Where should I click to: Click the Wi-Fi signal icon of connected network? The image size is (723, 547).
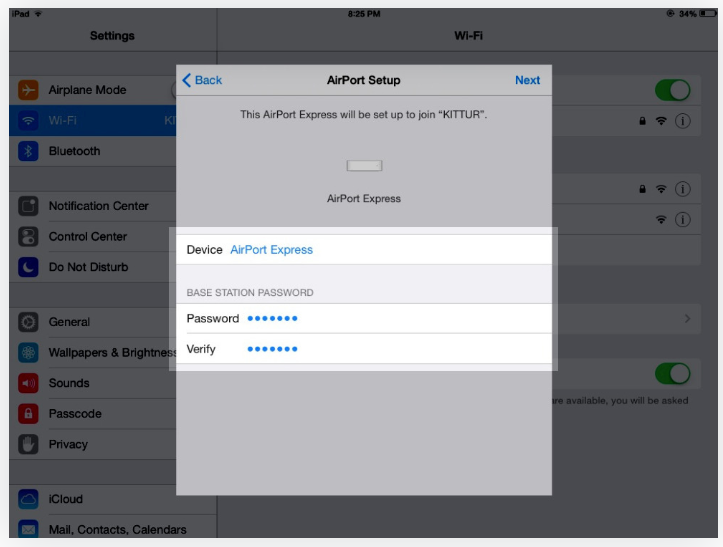(661, 121)
